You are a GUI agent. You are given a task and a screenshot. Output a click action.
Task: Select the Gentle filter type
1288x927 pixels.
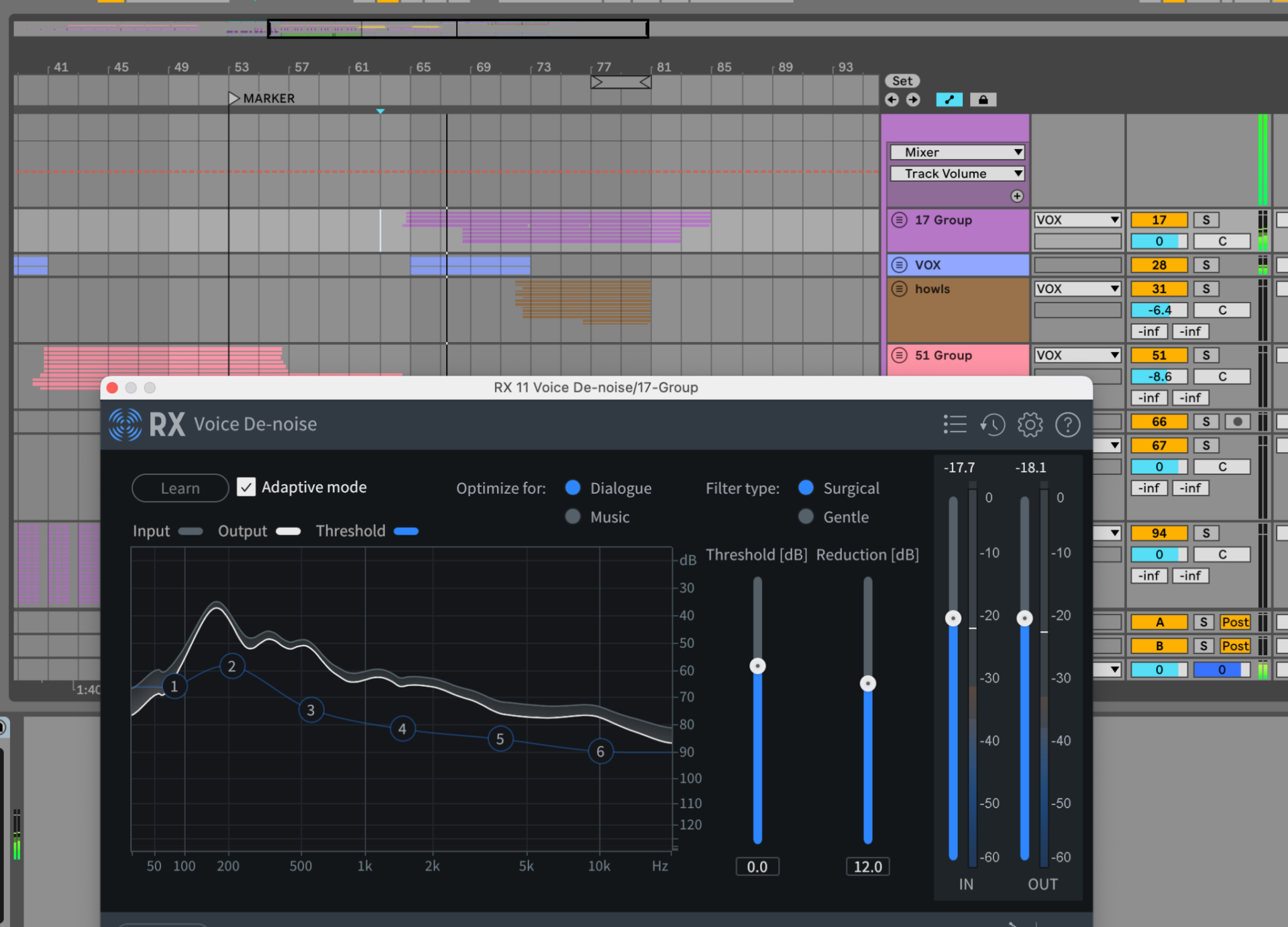click(x=806, y=516)
